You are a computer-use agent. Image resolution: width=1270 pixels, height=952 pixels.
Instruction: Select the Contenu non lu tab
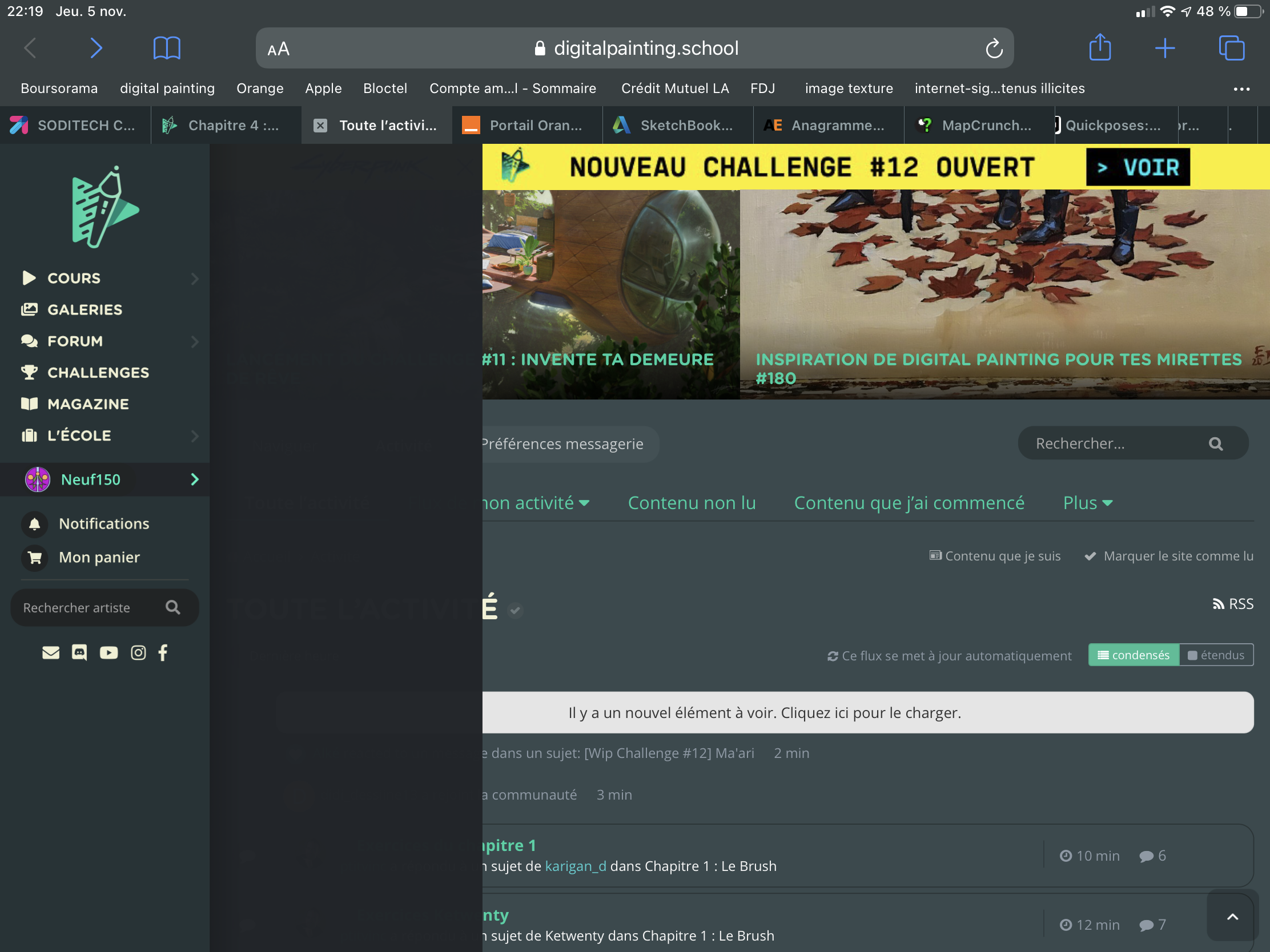tap(692, 503)
